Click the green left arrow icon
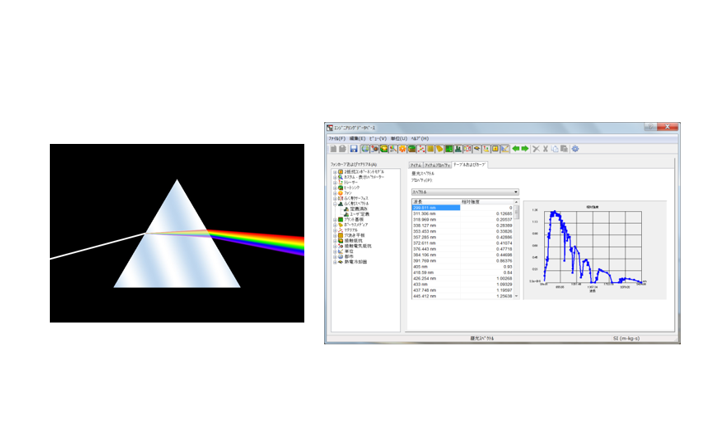Viewport: 720px width, 444px height. point(514,149)
